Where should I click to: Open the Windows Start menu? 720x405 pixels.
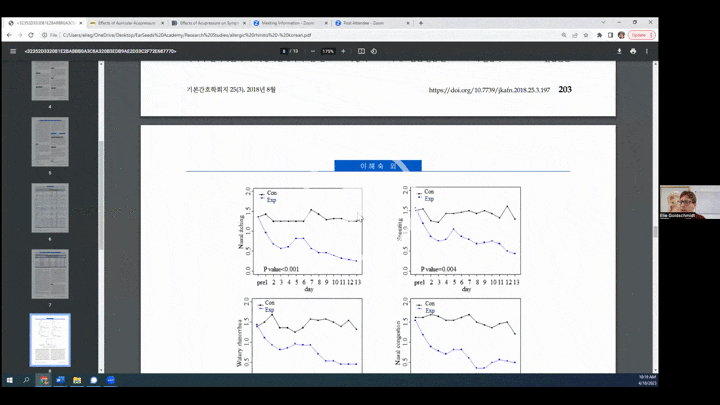tap(8, 380)
